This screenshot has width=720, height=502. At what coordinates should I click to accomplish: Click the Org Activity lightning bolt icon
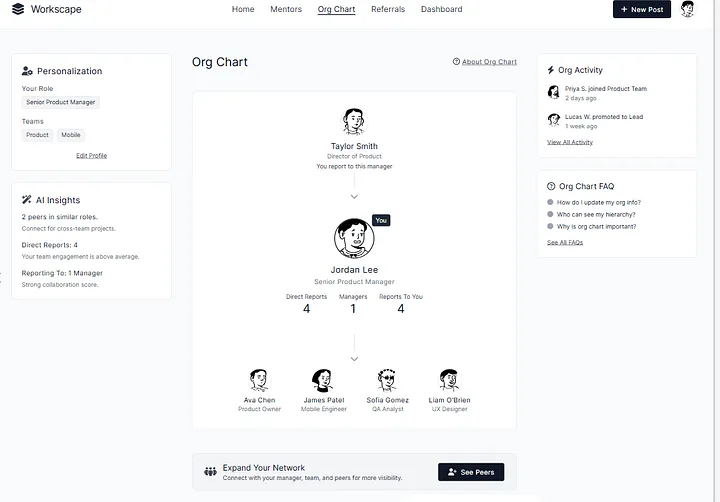(551, 70)
